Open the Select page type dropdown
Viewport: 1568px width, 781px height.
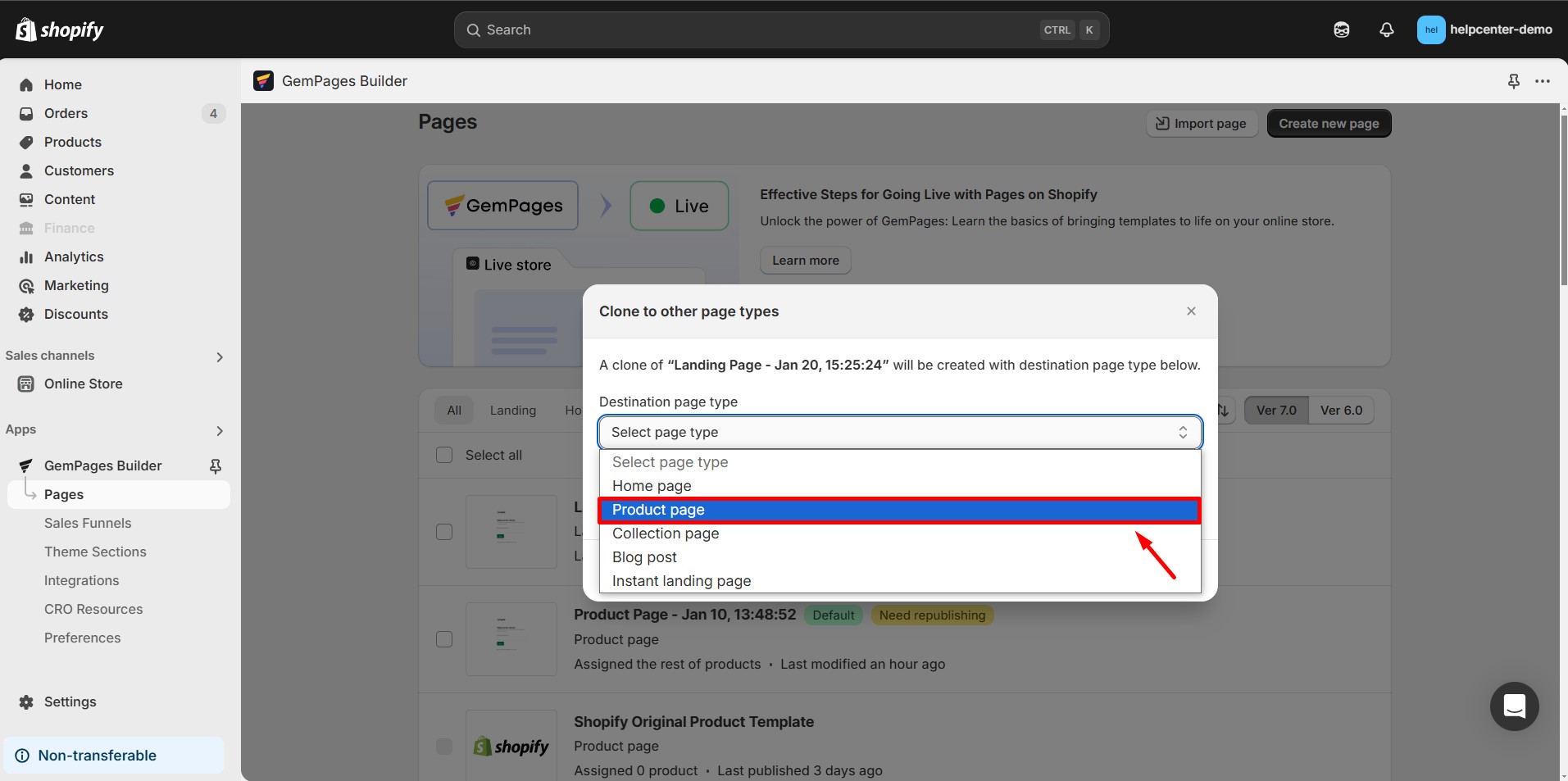coord(899,432)
